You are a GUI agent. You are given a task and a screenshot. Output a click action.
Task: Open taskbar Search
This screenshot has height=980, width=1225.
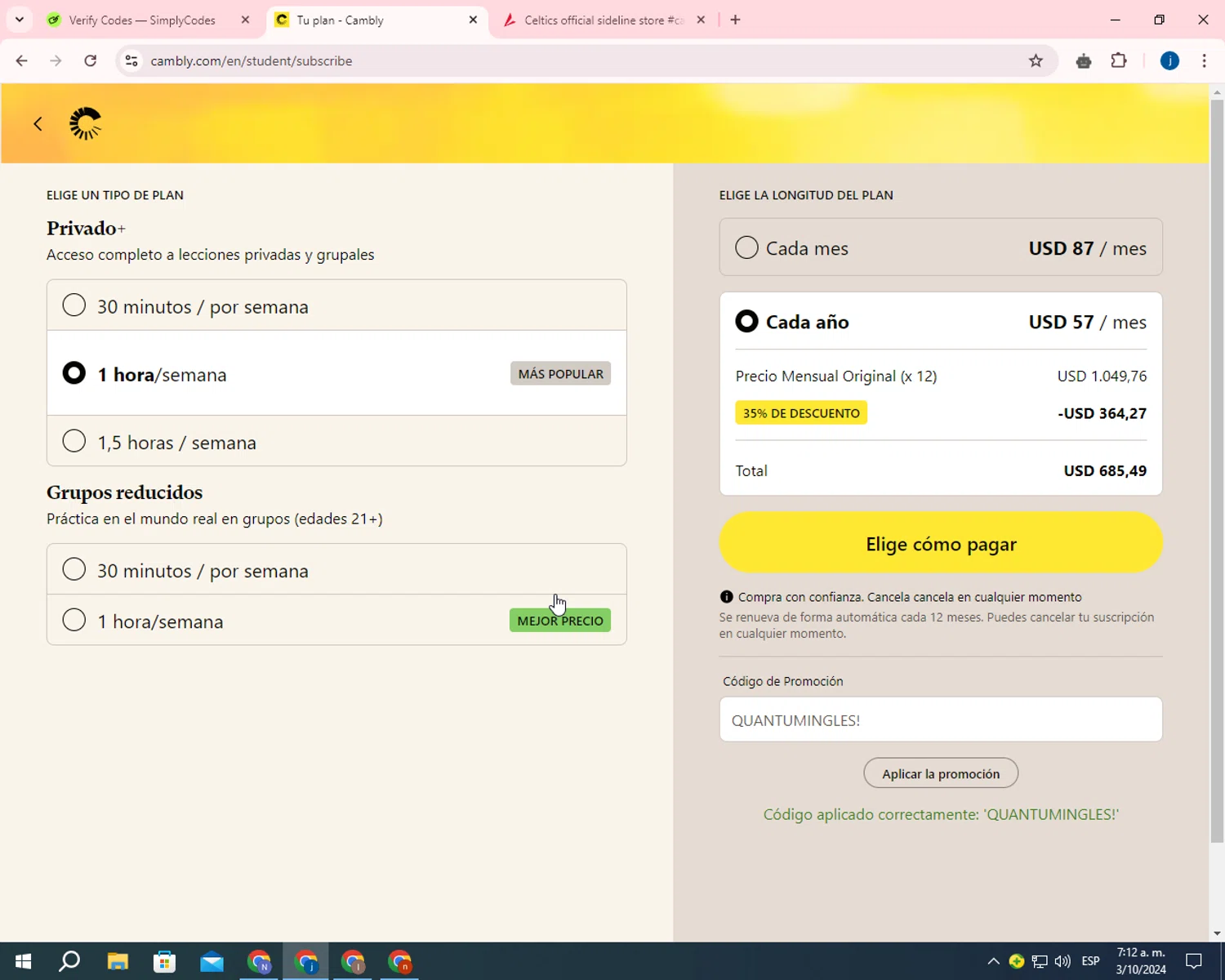(x=70, y=961)
